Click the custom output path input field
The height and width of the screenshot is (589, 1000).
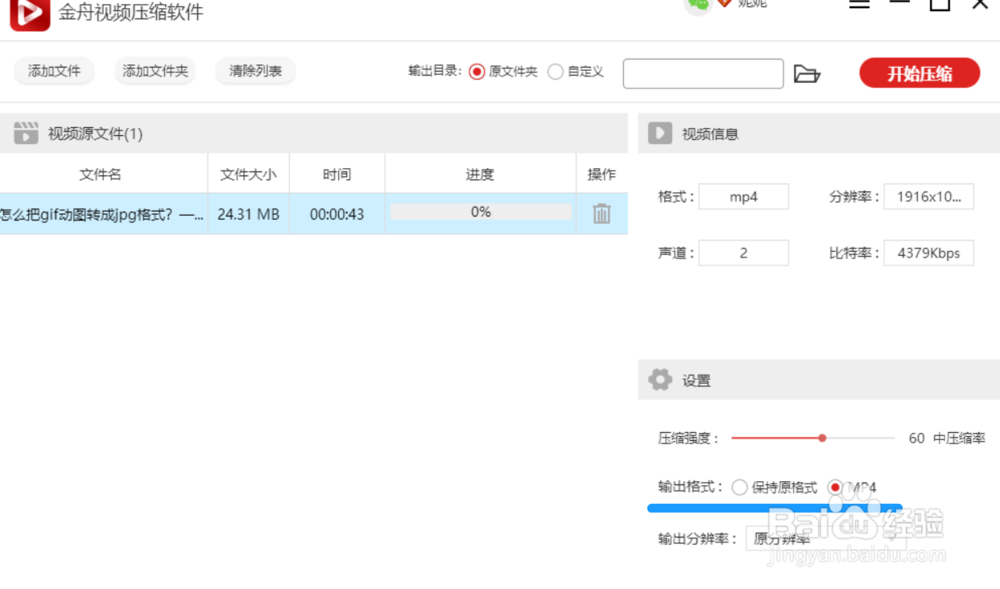click(x=703, y=73)
